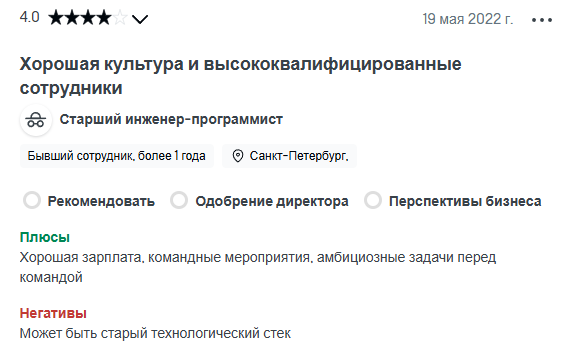Screen dimensions: 580x363
Task: Click the review date 19 мая 2022 г.
Action: 468,19
